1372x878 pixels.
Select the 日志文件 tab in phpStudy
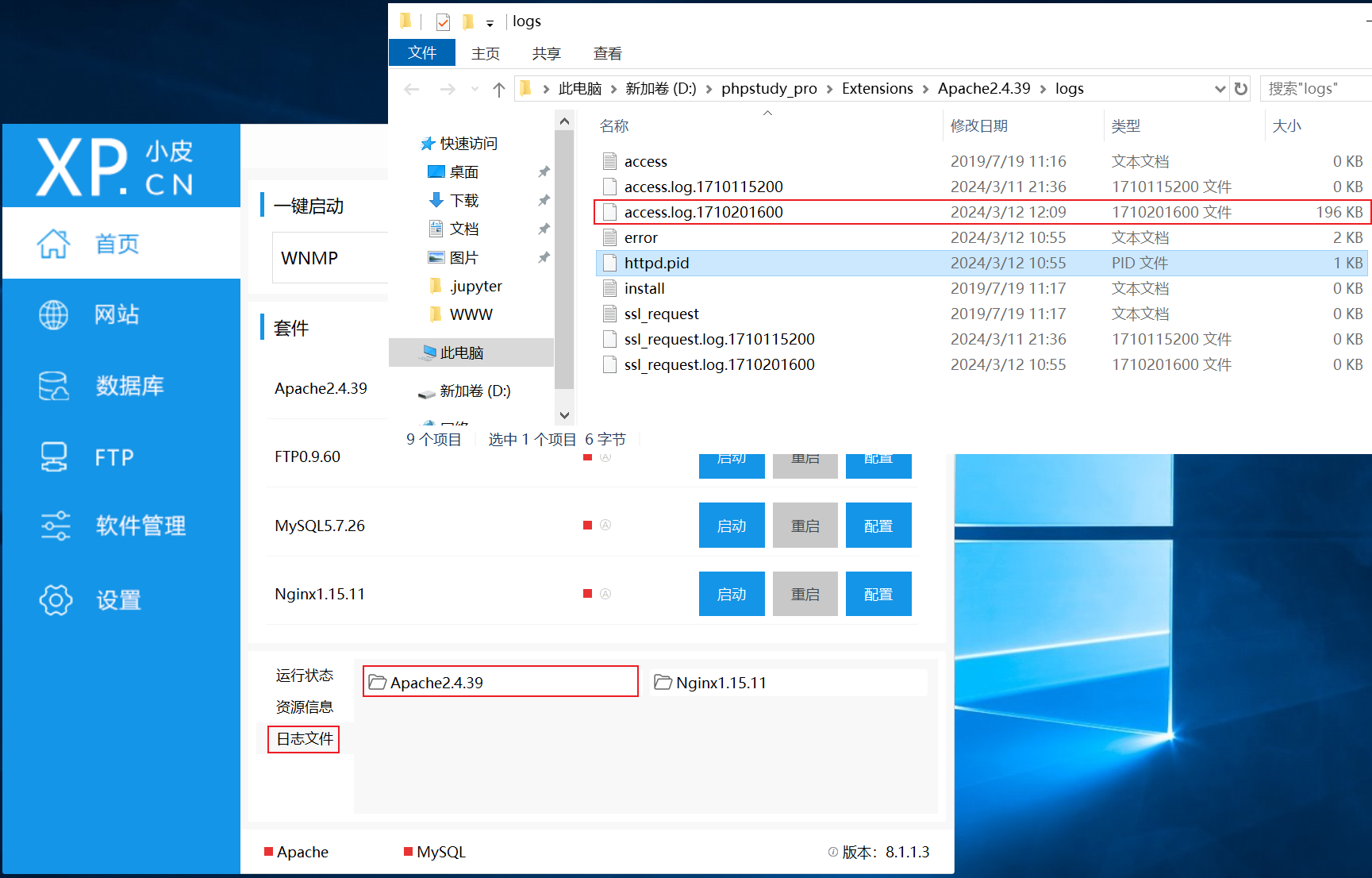pos(304,739)
